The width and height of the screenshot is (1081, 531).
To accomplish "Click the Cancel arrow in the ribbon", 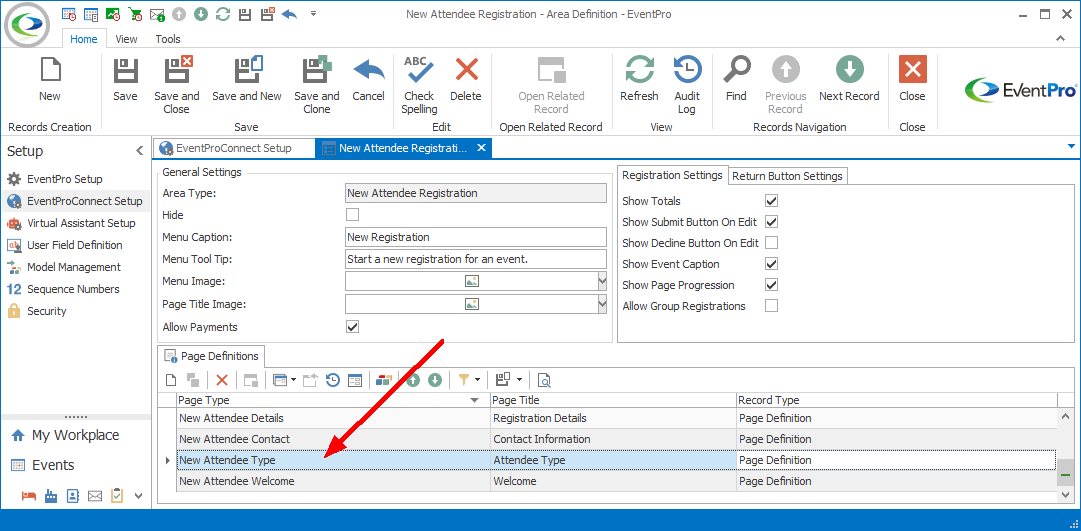I will coord(369,70).
